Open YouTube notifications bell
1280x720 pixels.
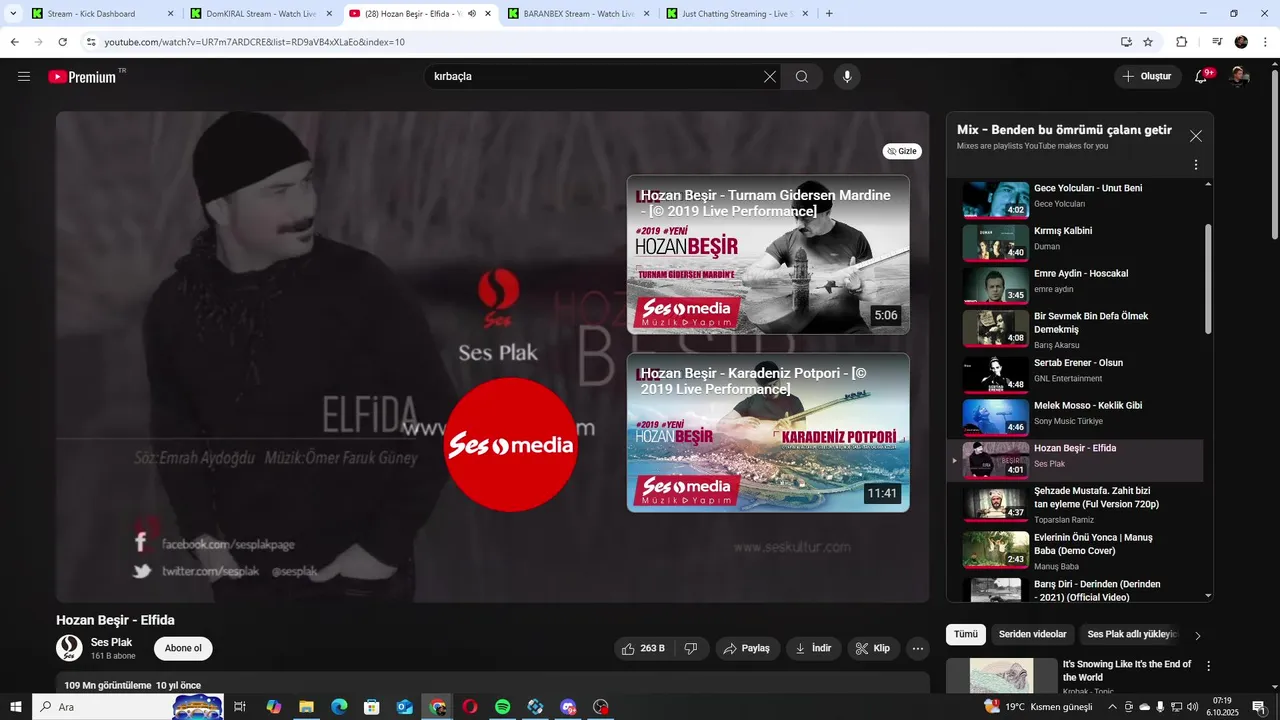(x=1202, y=77)
